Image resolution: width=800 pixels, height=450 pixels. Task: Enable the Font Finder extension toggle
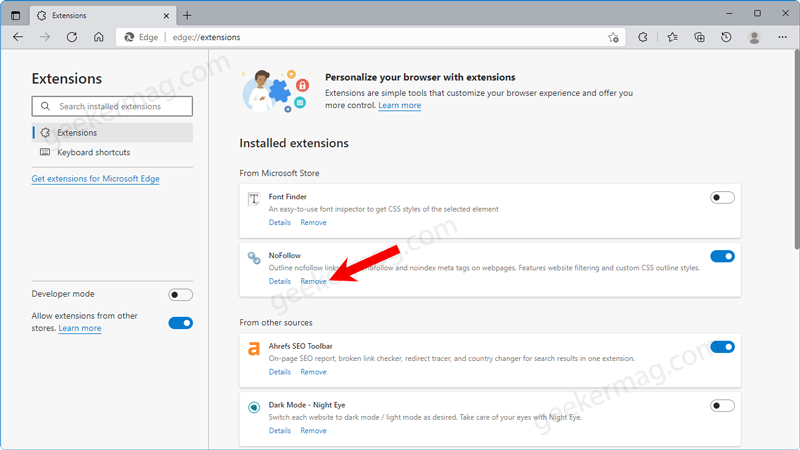[x=722, y=197]
